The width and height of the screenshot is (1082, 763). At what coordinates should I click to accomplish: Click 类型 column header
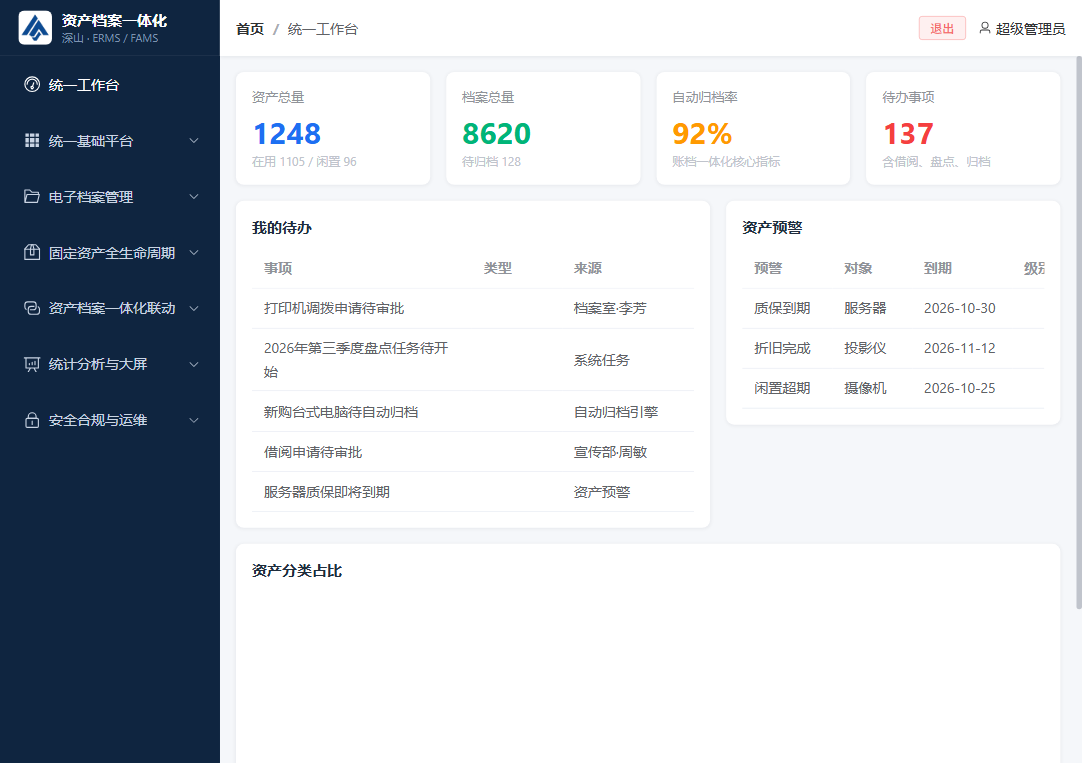click(498, 268)
